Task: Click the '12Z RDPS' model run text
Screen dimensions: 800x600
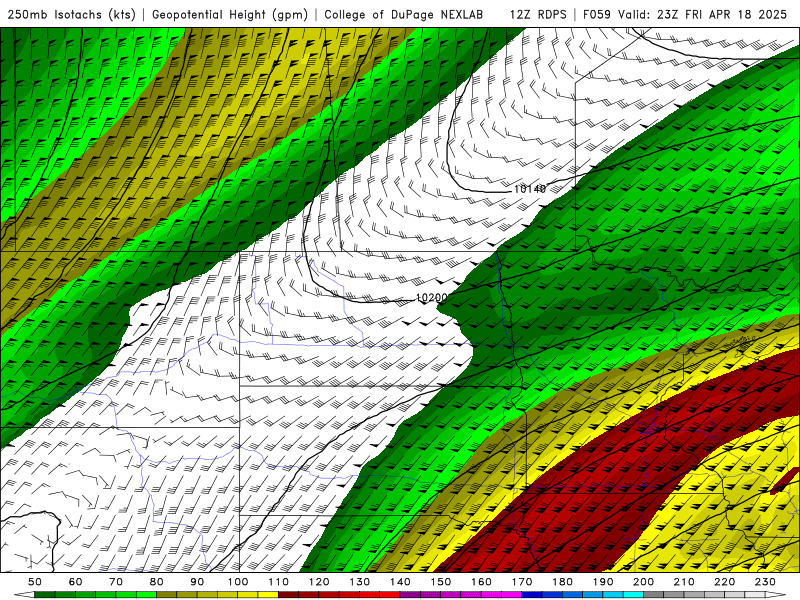Action: click(538, 14)
